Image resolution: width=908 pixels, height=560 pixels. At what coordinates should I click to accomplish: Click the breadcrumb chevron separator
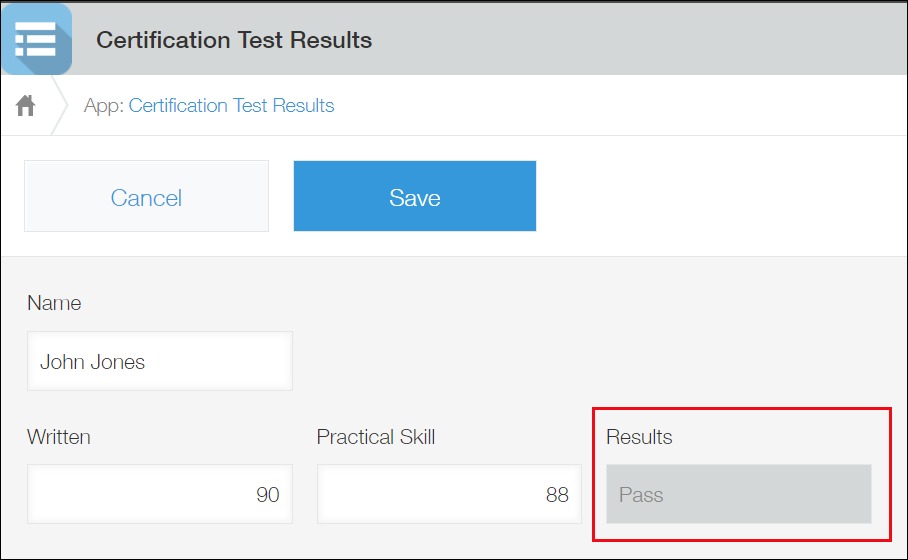(60, 105)
